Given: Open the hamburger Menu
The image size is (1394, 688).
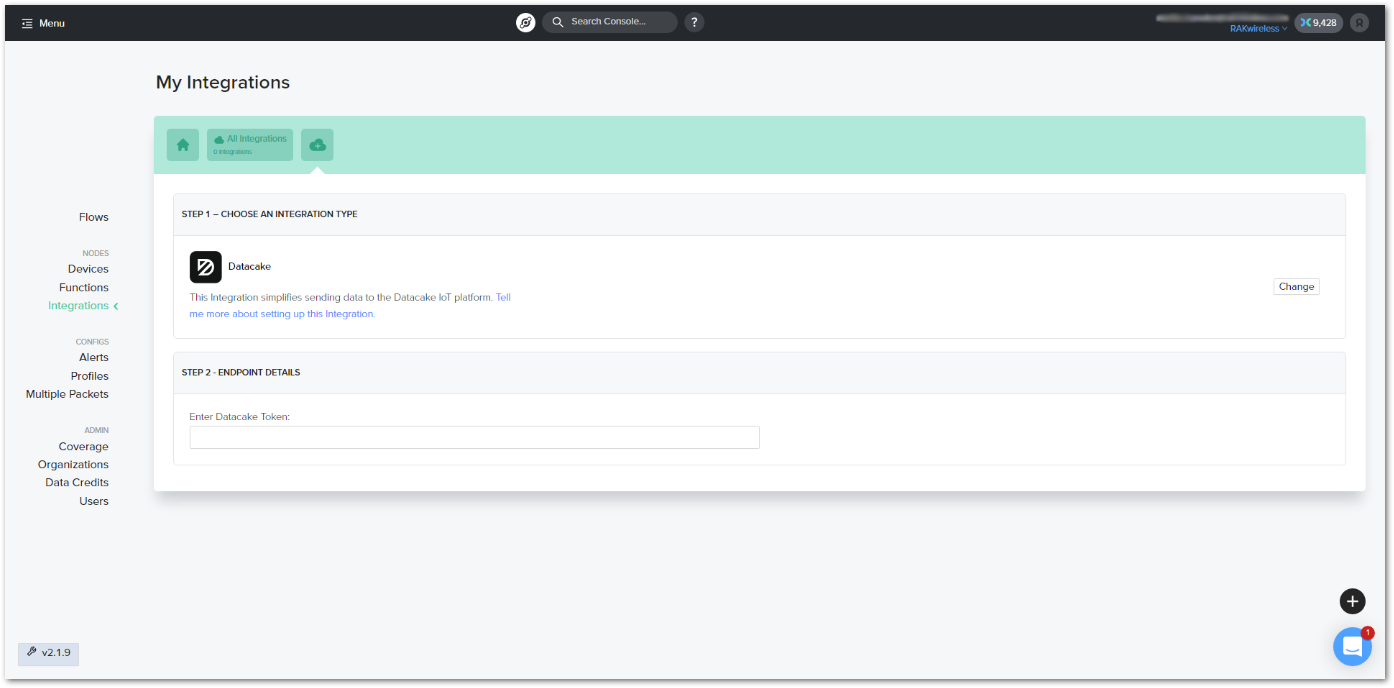Looking at the screenshot, I should tap(43, 23).
